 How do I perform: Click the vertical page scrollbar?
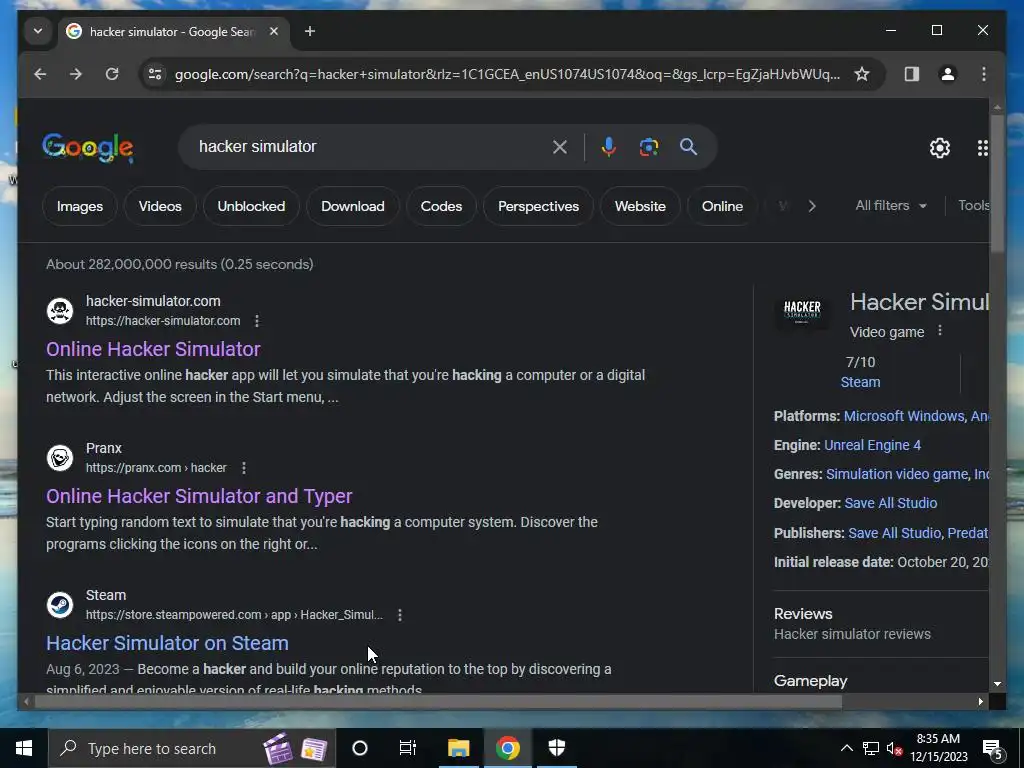coord(997,183)
